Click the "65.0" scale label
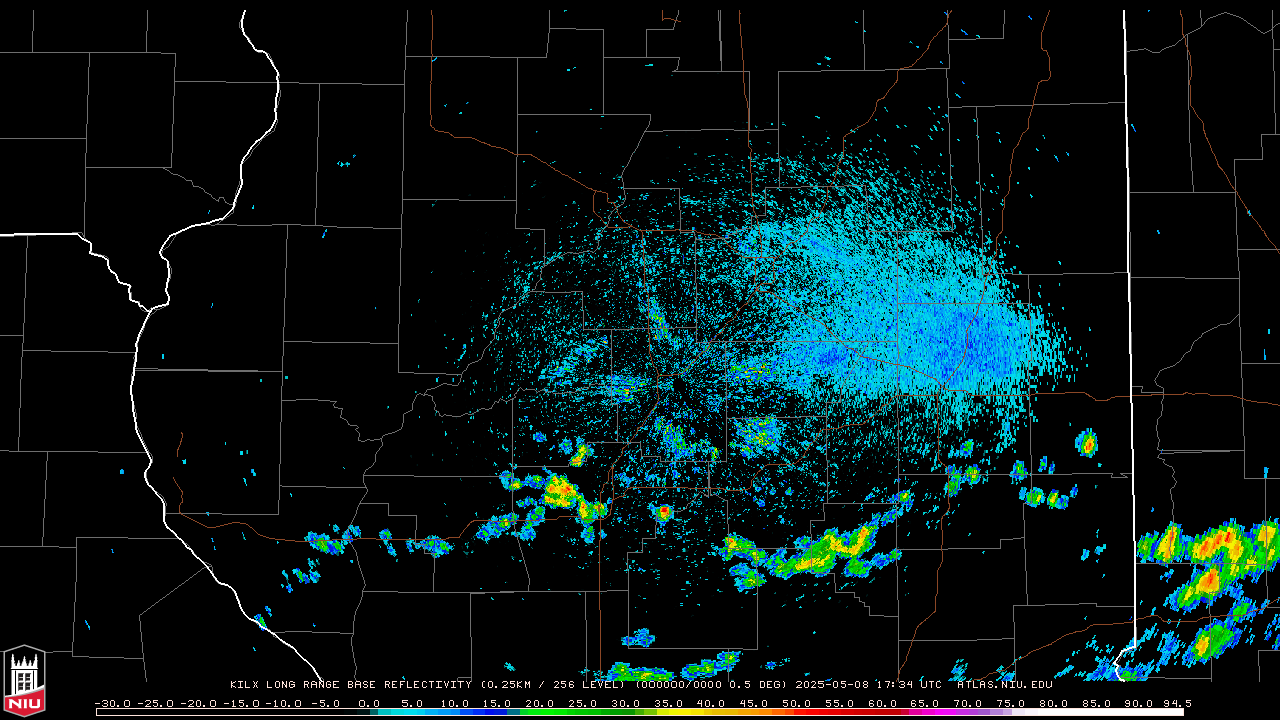The height and width of the screenshot is (720, 1280). [925, 704]
